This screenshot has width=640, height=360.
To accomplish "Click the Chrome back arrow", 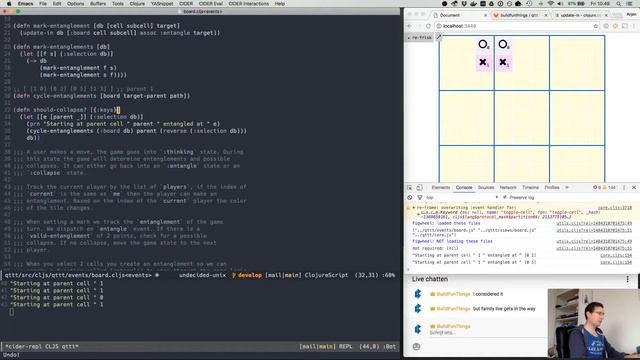I will click(x=410, y=26).
